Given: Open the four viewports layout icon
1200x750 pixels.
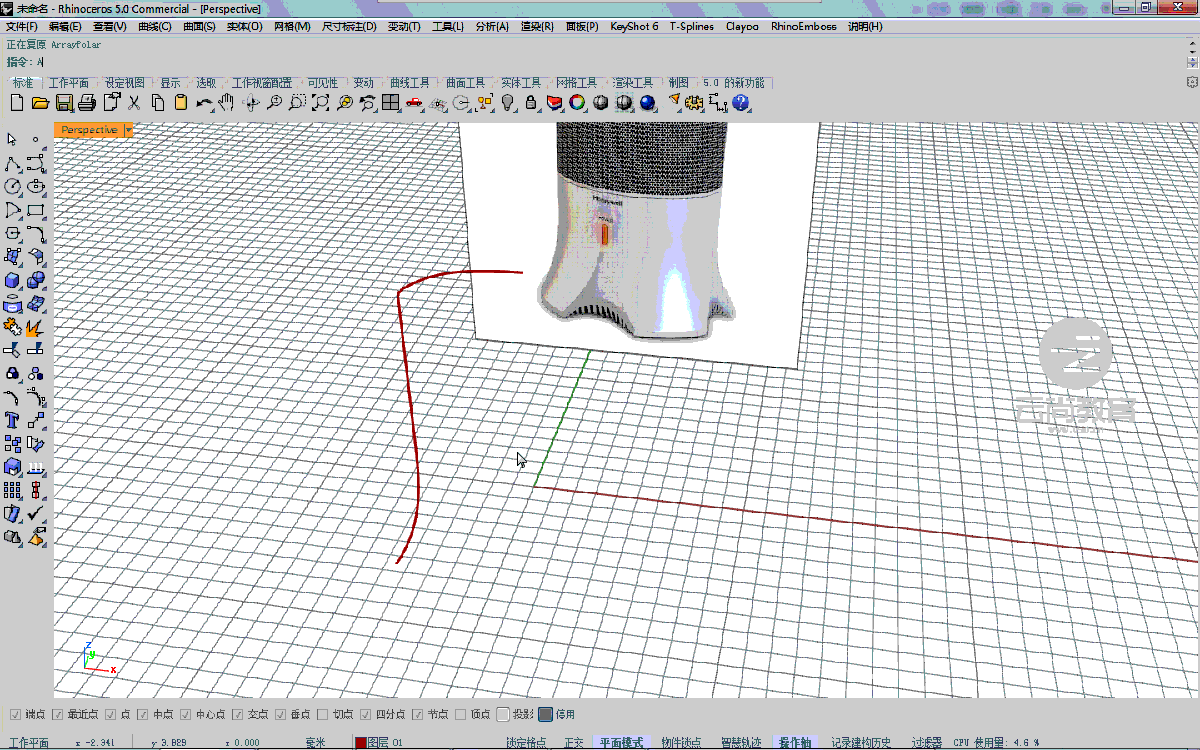Looking at the screenshot, I should click(390, 102).
